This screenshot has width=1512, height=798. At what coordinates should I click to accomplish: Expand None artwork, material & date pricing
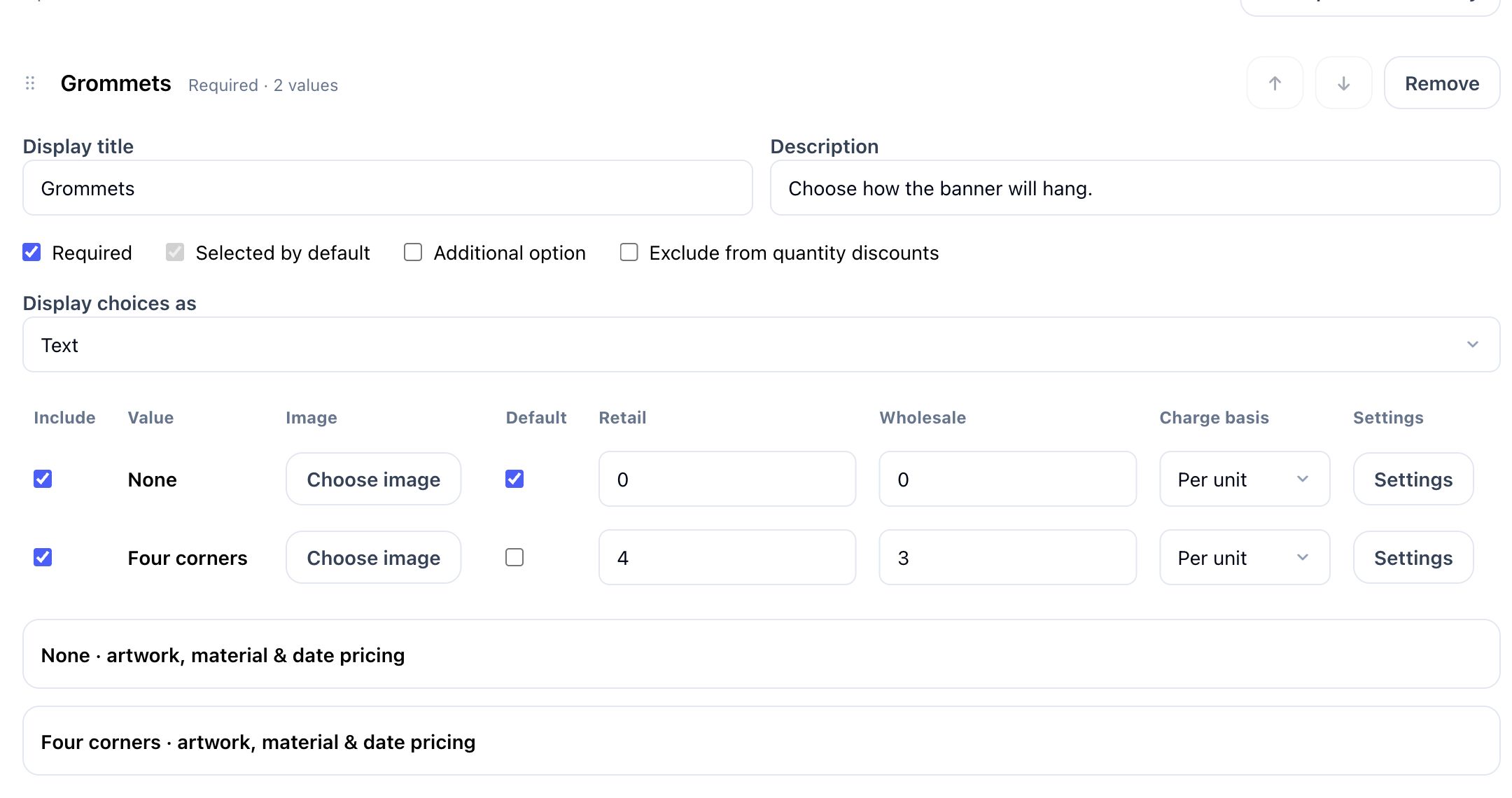click(x=762, y=654)
